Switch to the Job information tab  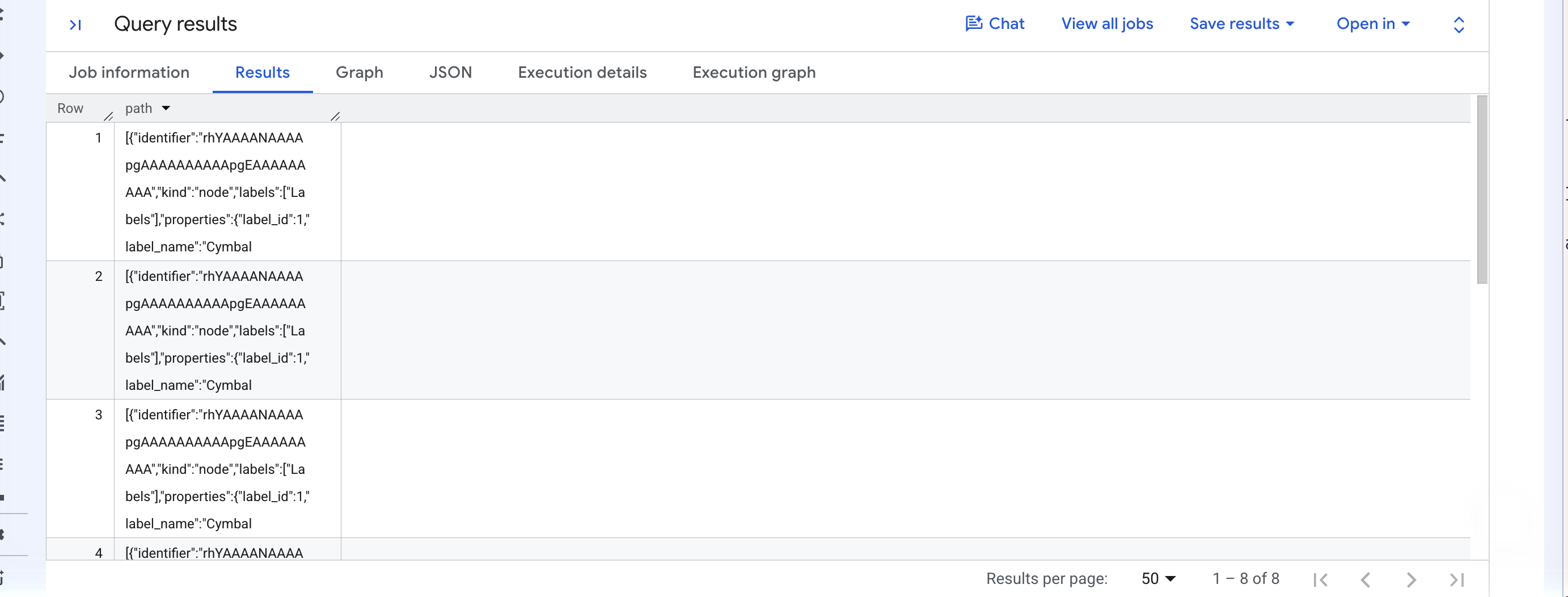tap(129, 73)
